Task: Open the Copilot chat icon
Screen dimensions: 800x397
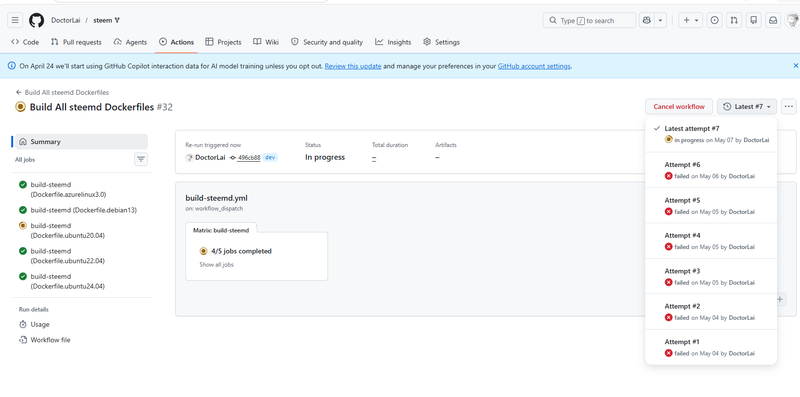Action: [647, 20]
